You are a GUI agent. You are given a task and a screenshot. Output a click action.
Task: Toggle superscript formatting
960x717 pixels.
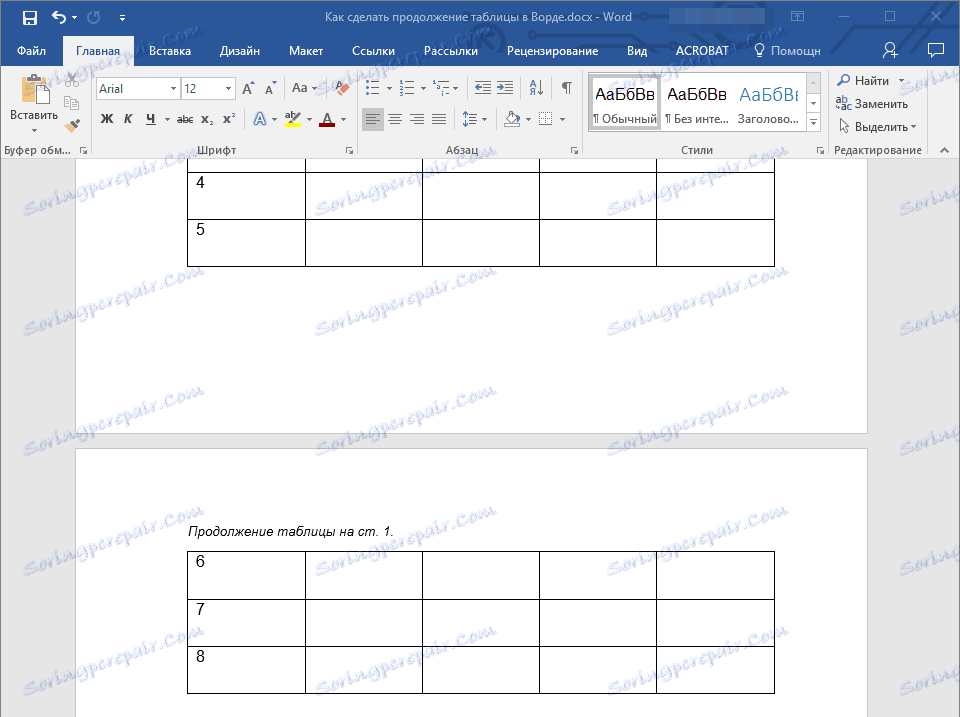[x=229, y=119]
